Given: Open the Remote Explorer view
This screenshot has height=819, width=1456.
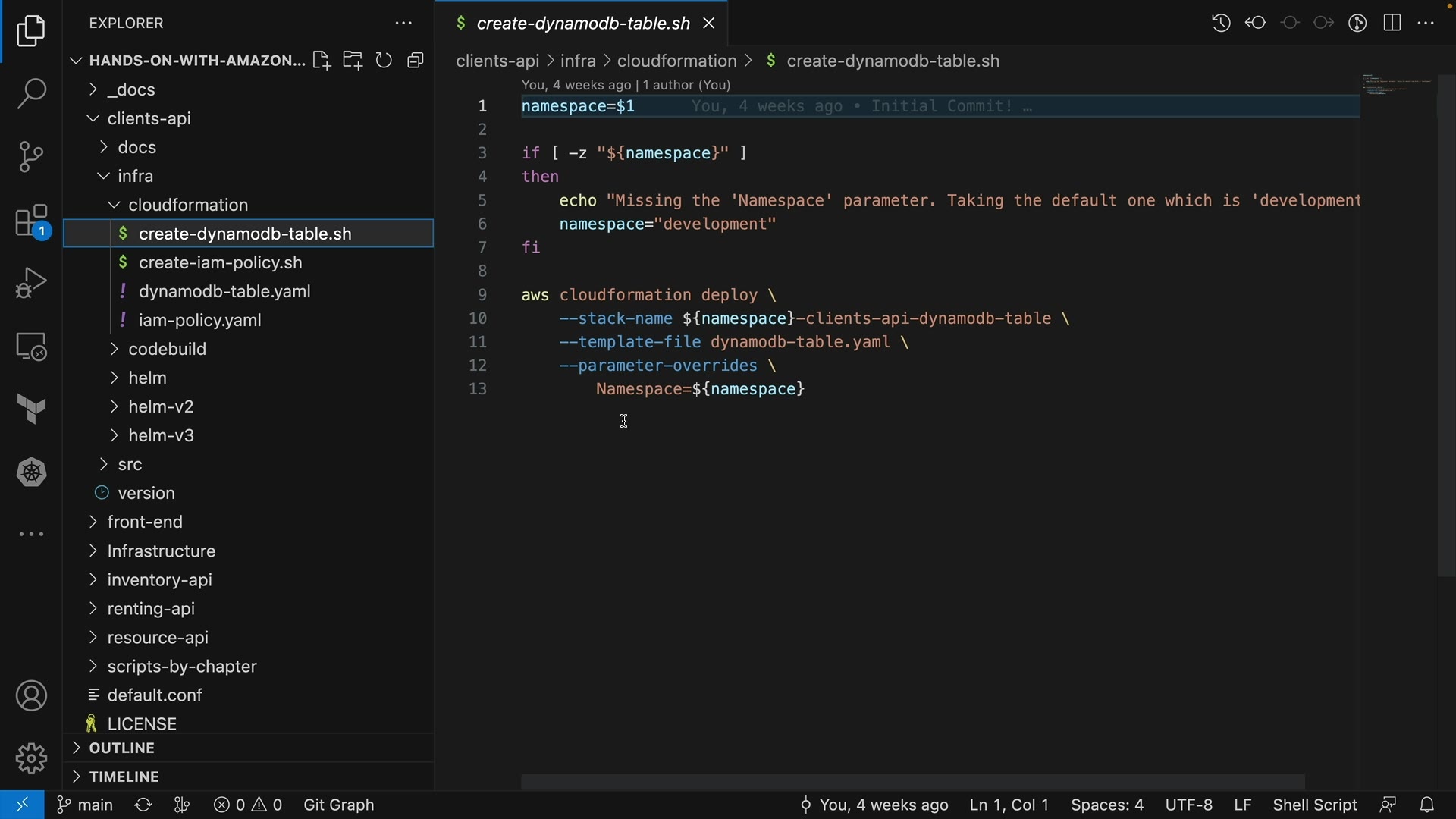Looking at the screenshot, I should (x=31, y=347).
